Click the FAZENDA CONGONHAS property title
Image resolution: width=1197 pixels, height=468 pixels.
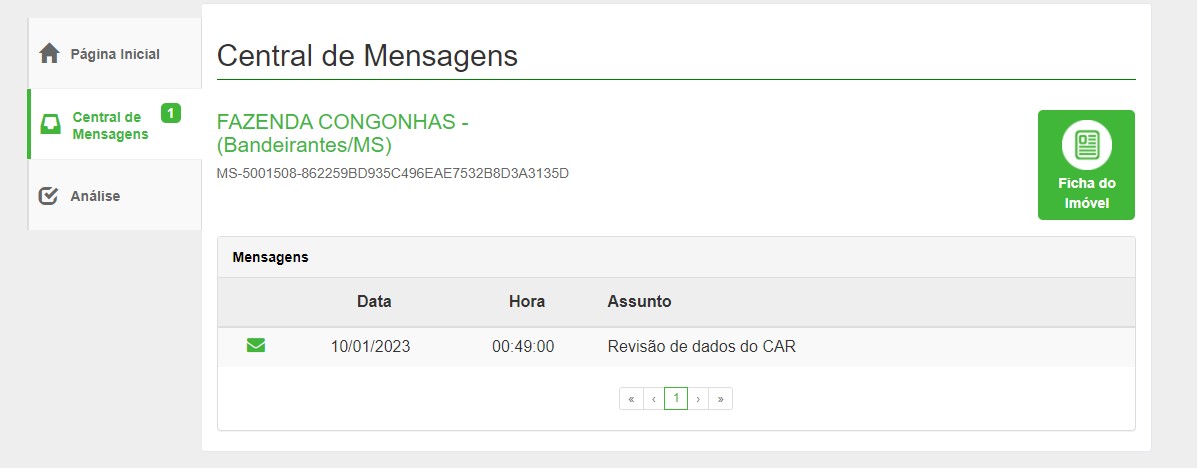coord(343,133)
